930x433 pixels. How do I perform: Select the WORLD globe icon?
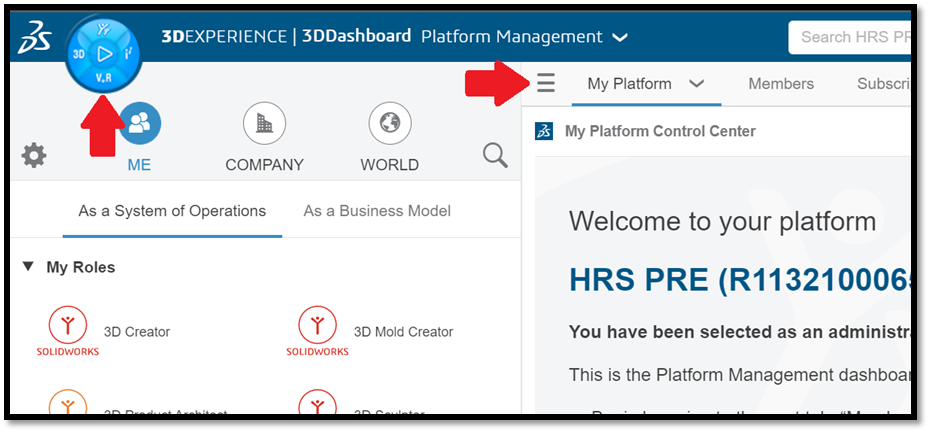[389, 123]
